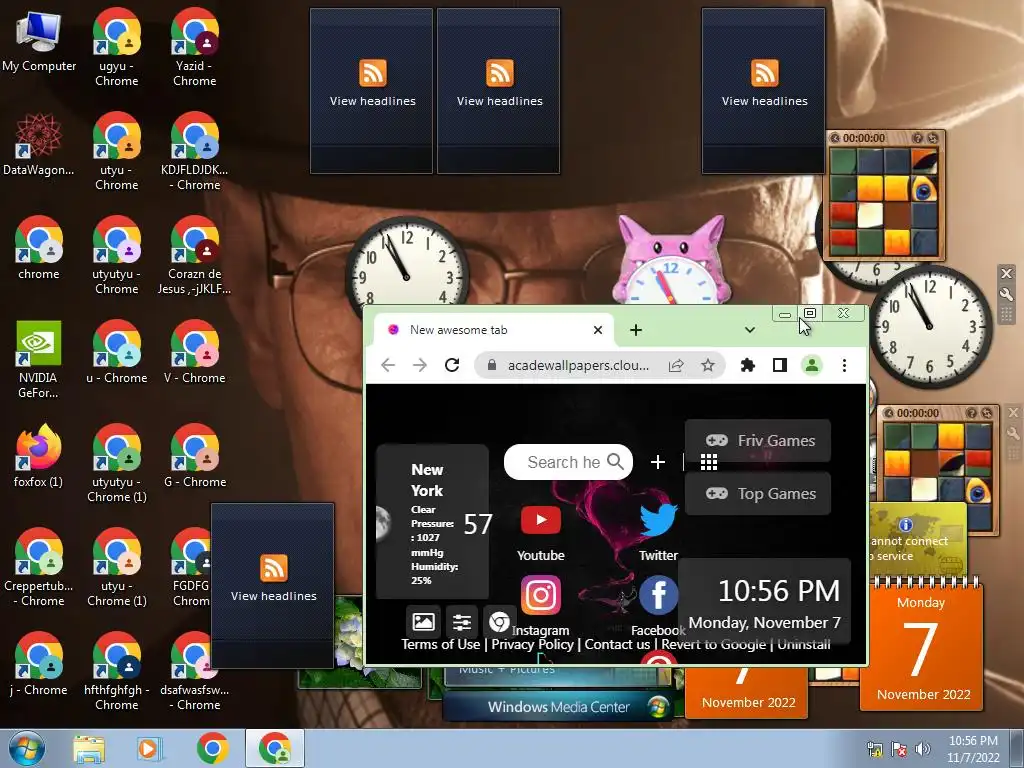The image size is (1024, 768).
Task: Open the wallpaper image icon on the page
Action: tap(423, 622)
